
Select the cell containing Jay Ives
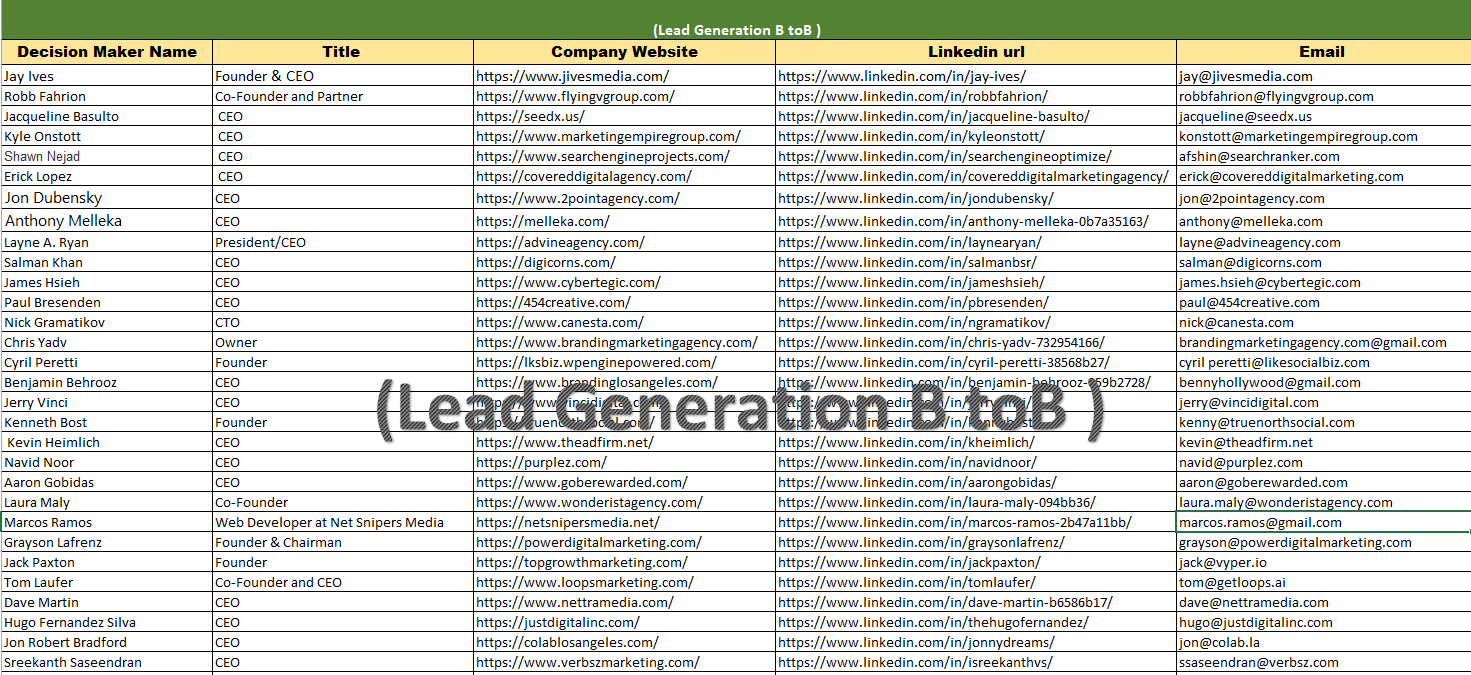click(107, 76)
